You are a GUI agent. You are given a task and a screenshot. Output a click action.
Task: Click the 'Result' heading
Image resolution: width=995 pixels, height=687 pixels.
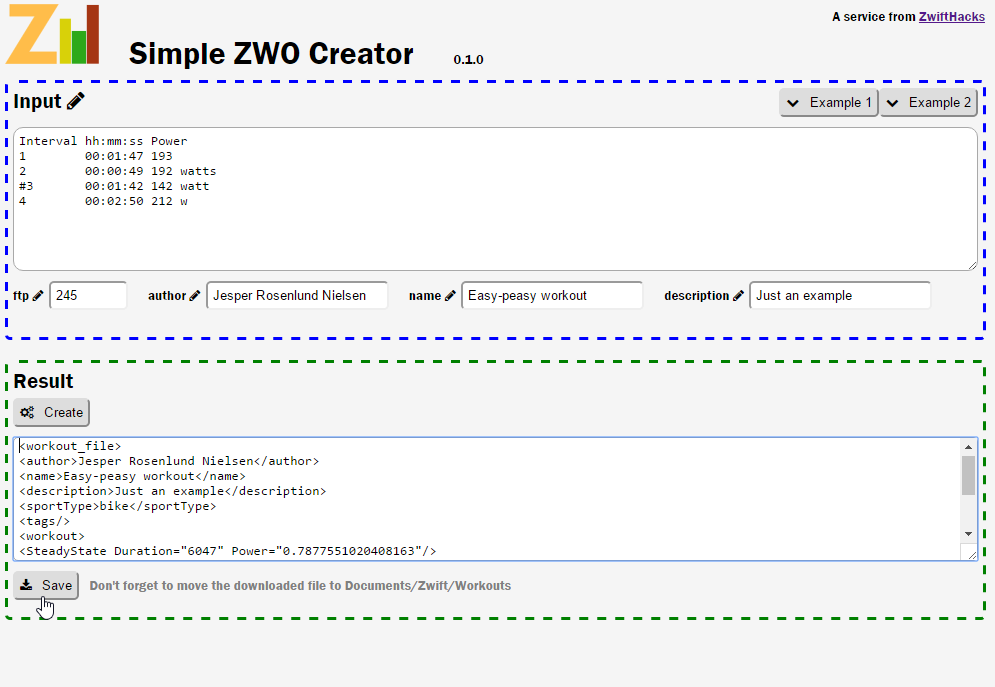tap(43, 381)
